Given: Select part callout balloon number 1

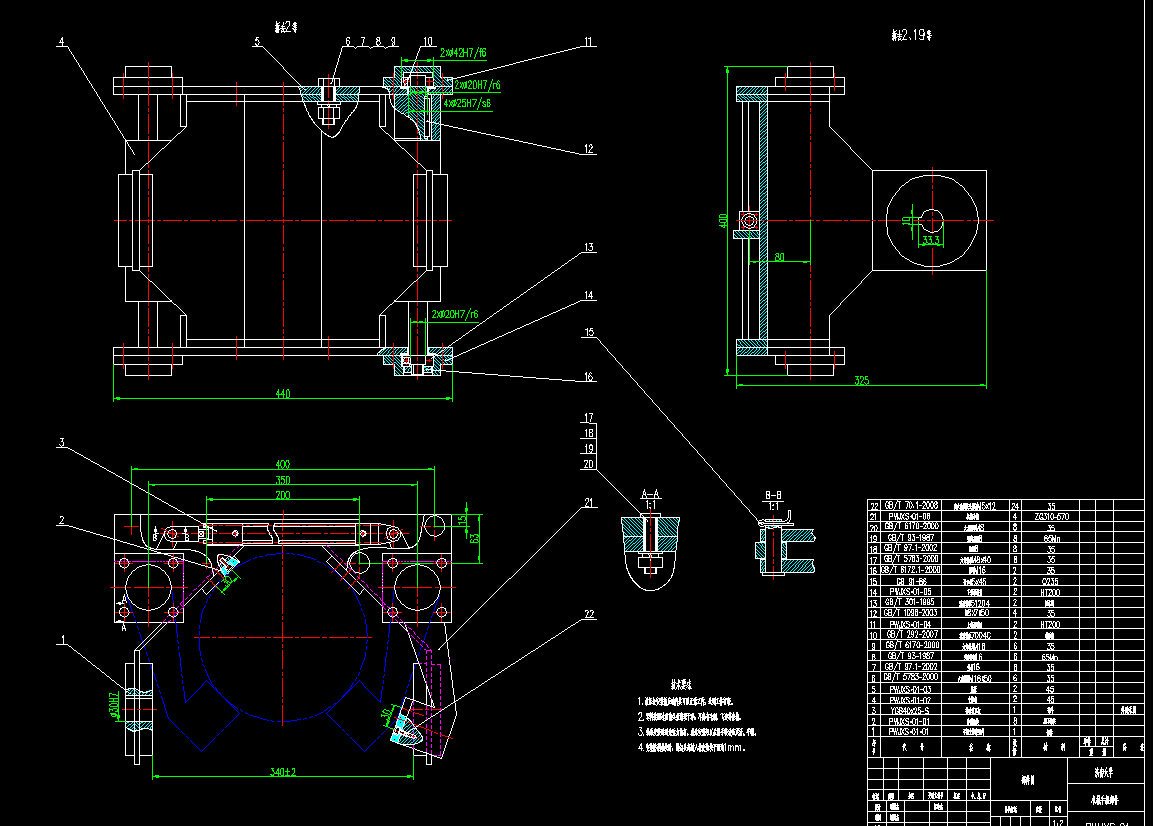Looking at the screenshot, I should point(63,640).
